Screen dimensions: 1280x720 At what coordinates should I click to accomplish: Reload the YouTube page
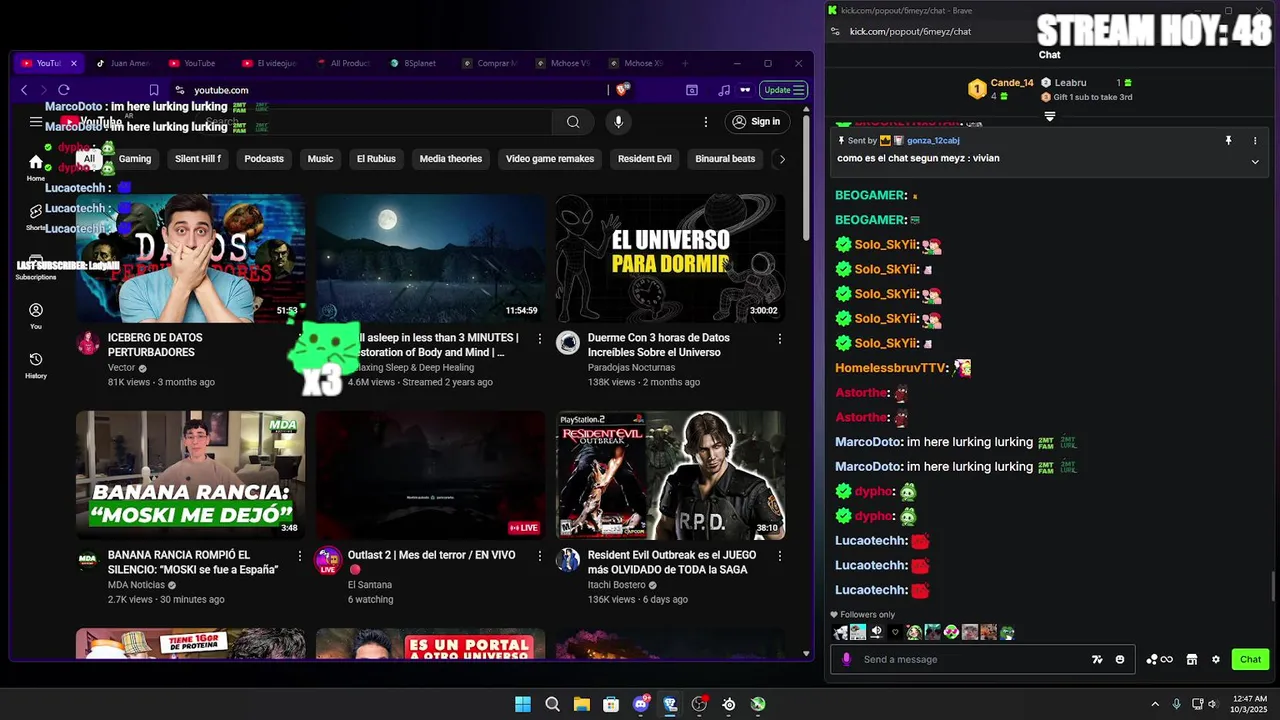pyautogui.click(x=63, y=90)
